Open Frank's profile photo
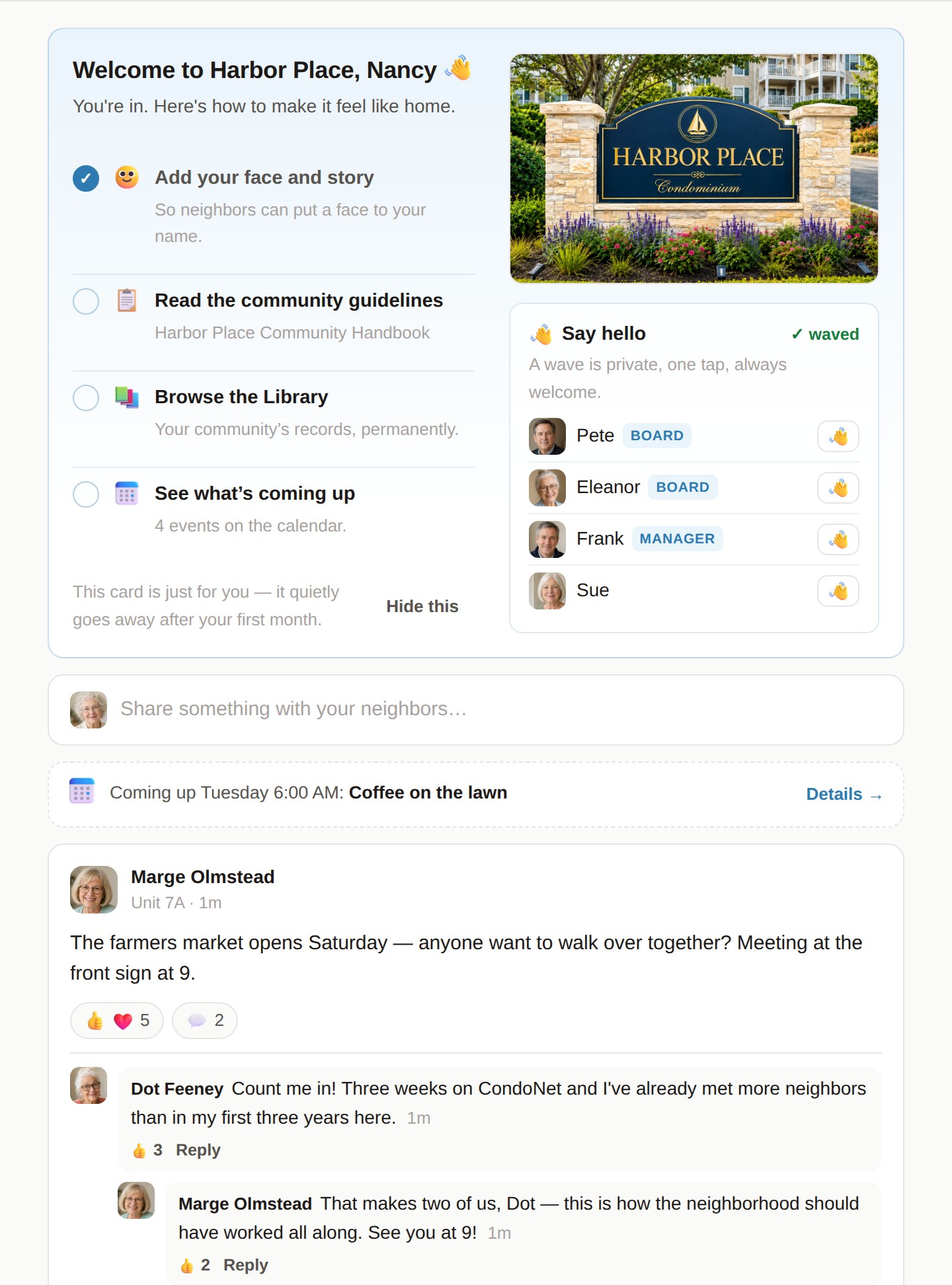The width and height of the screenshot is (952, 1285). pos(547,539)
